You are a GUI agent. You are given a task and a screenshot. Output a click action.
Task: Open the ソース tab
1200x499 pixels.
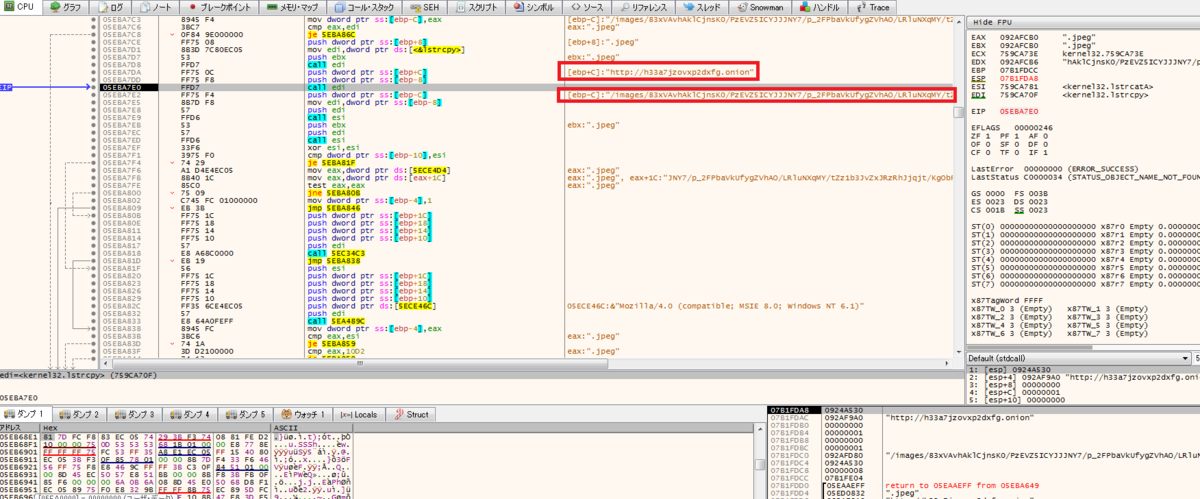click(x=588, y=7)
